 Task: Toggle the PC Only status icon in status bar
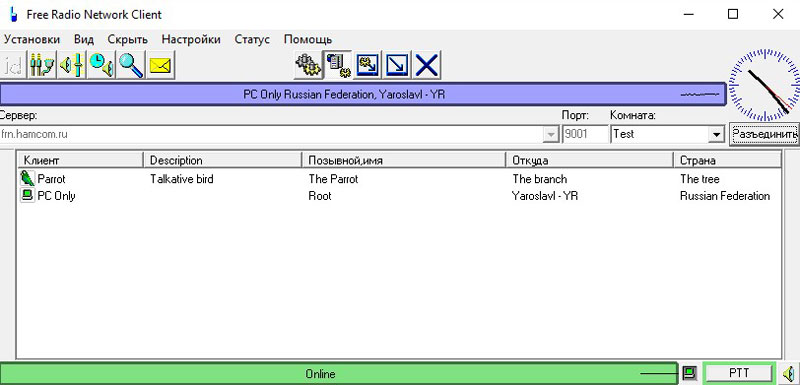[689, 373]
